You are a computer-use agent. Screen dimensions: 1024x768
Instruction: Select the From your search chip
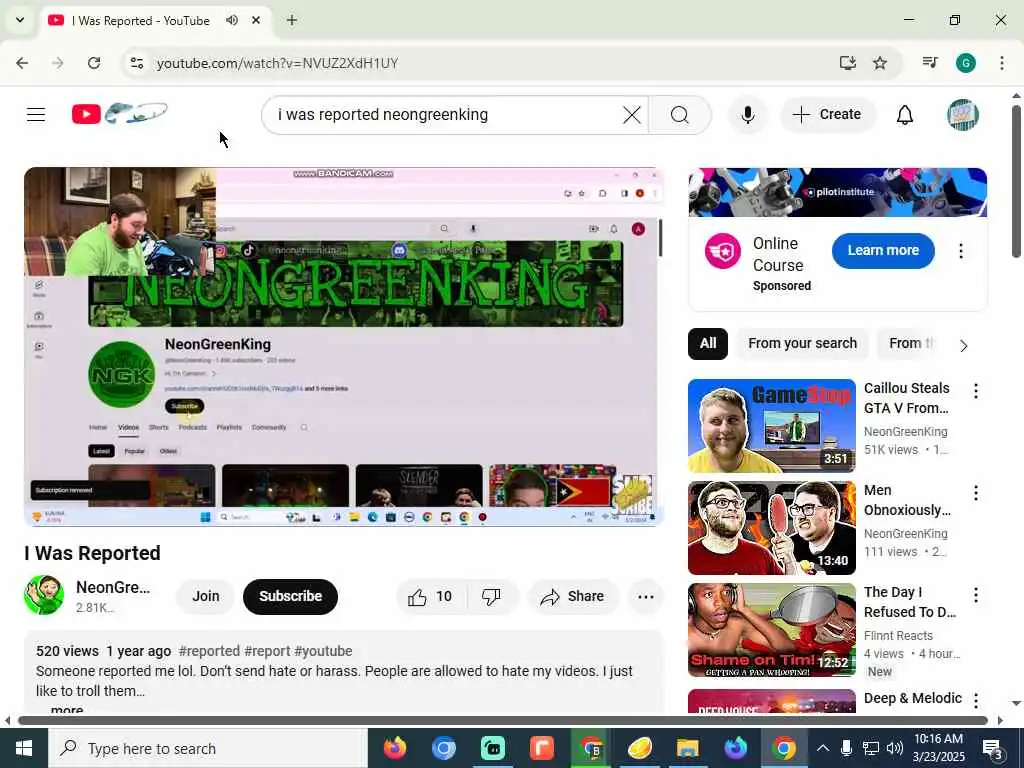click(x=802, y=344)
